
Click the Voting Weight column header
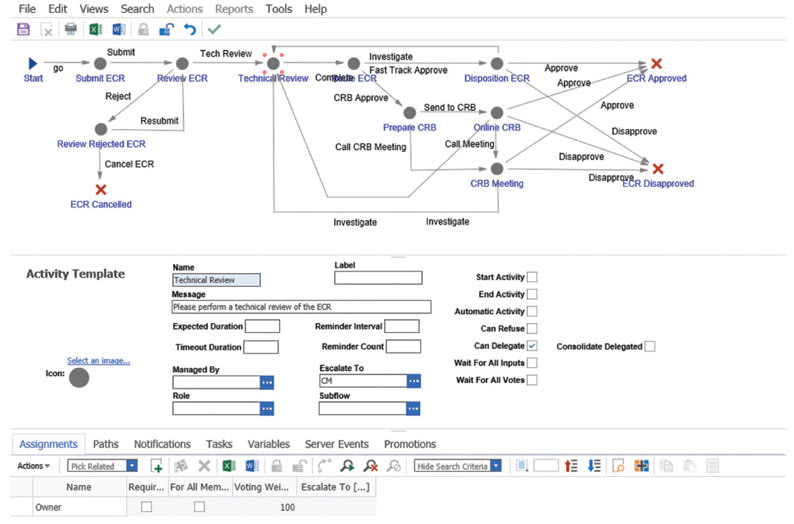click(x=262, y=487)
